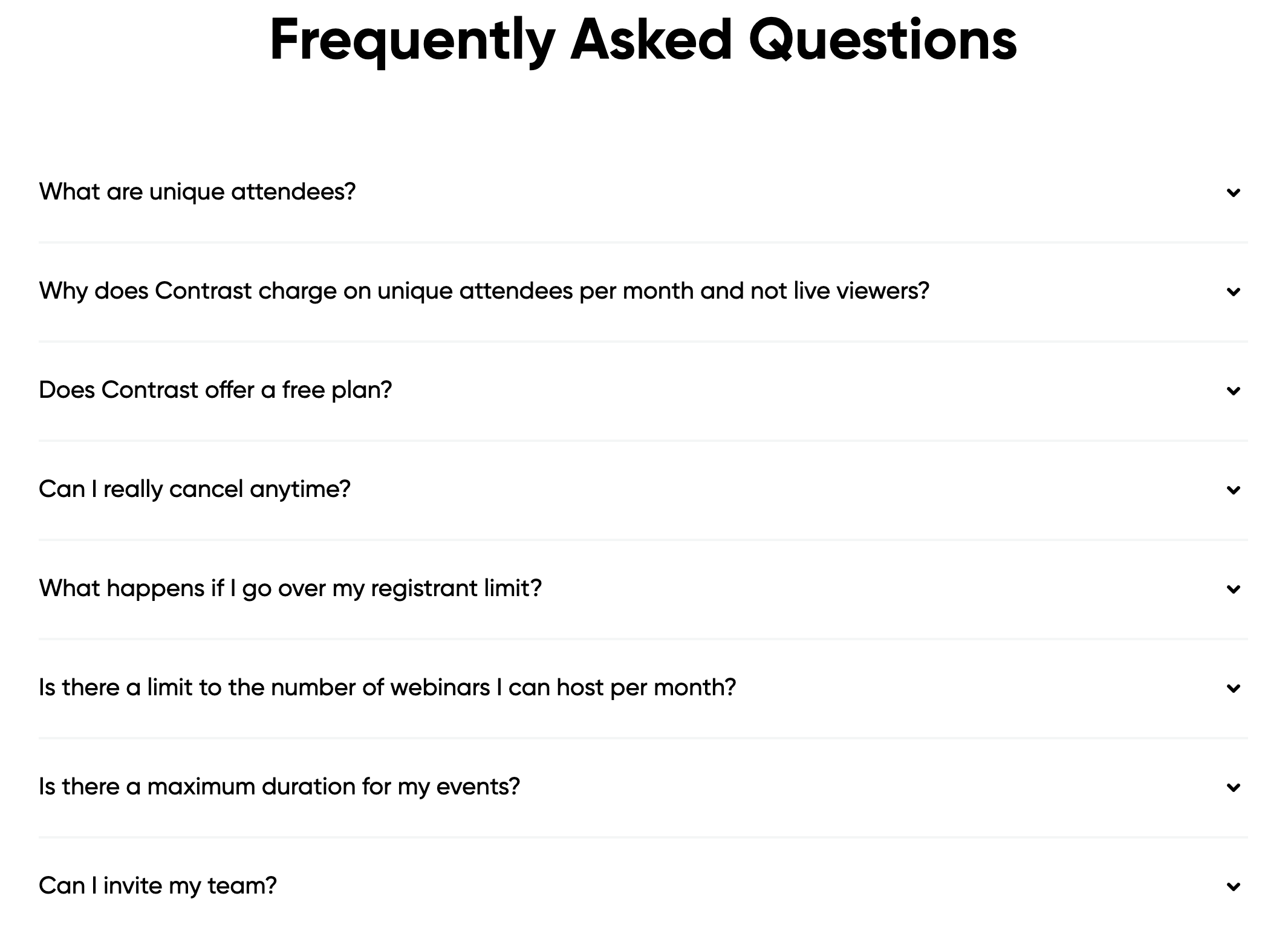
Task: Expand 'Can I really cancel anytime?' dropdown
Action: [644, 490]
